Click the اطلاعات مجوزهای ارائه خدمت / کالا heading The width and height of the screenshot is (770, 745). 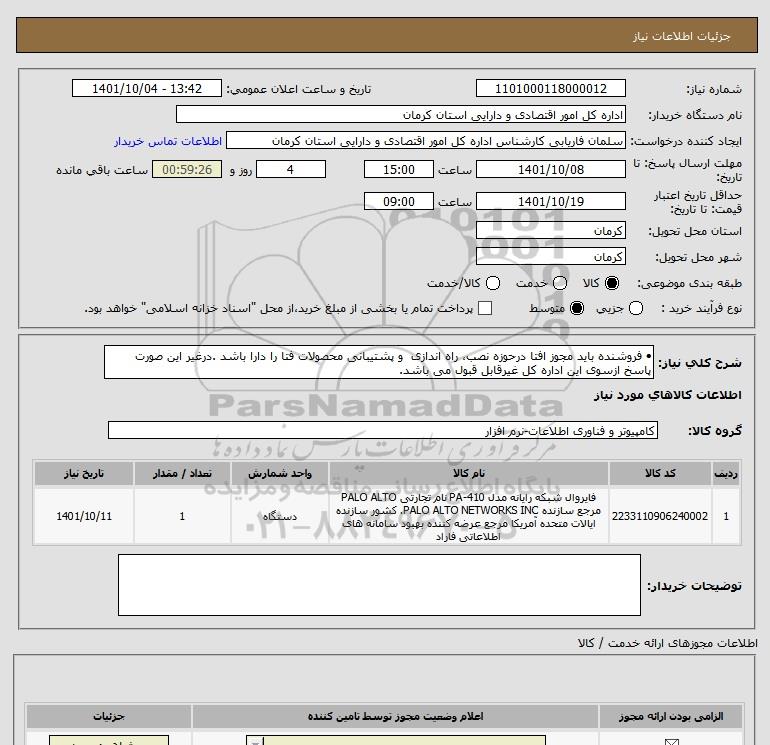pos(667,643)
